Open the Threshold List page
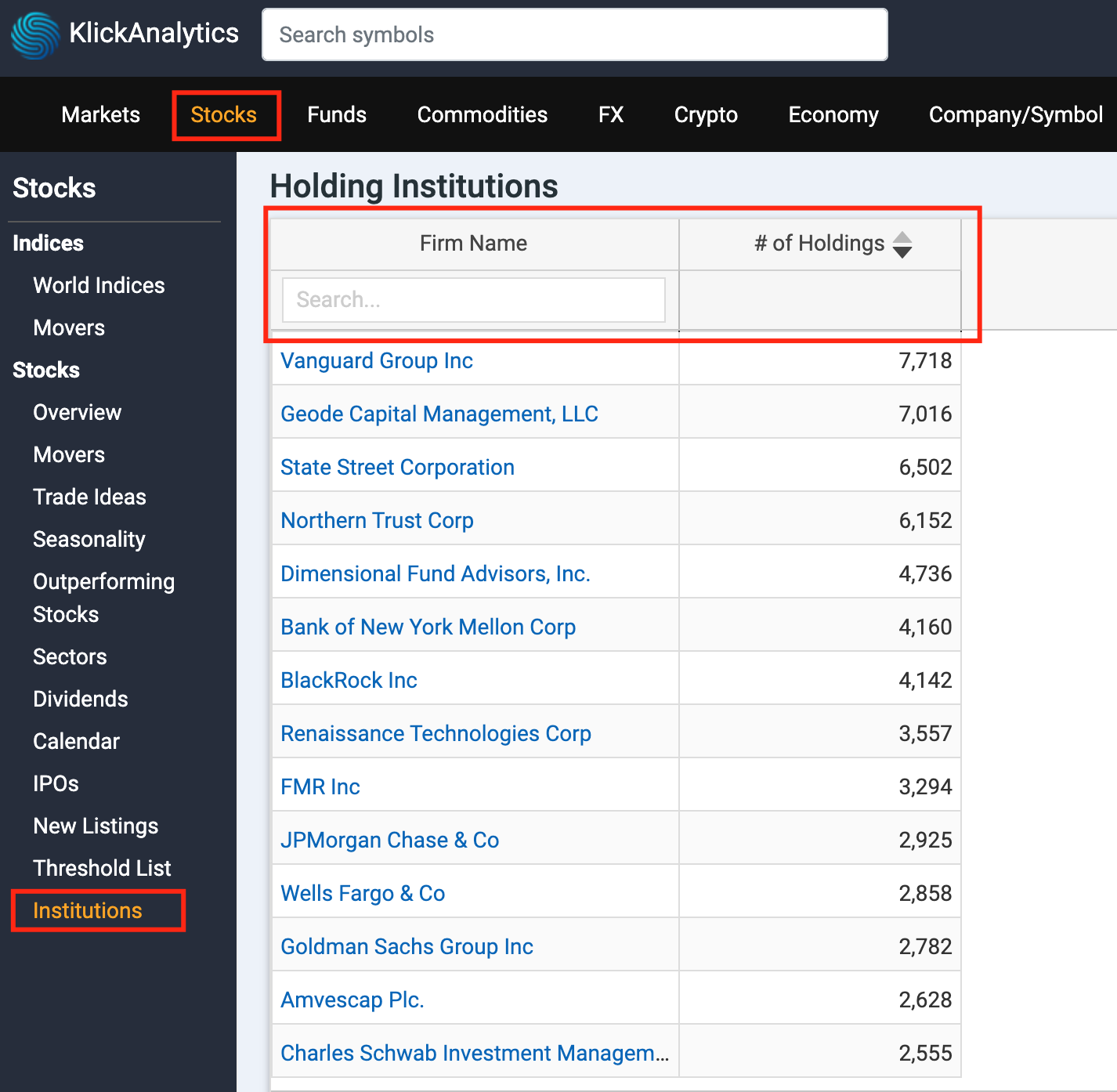 (102, 868)
